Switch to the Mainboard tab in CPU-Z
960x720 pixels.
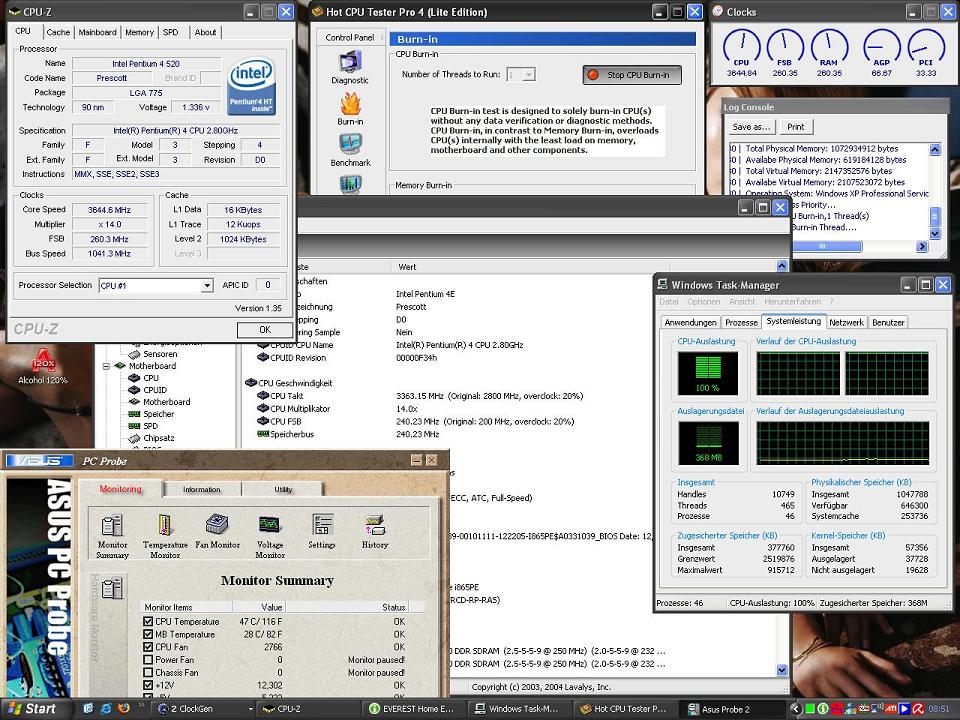point(97,32)
